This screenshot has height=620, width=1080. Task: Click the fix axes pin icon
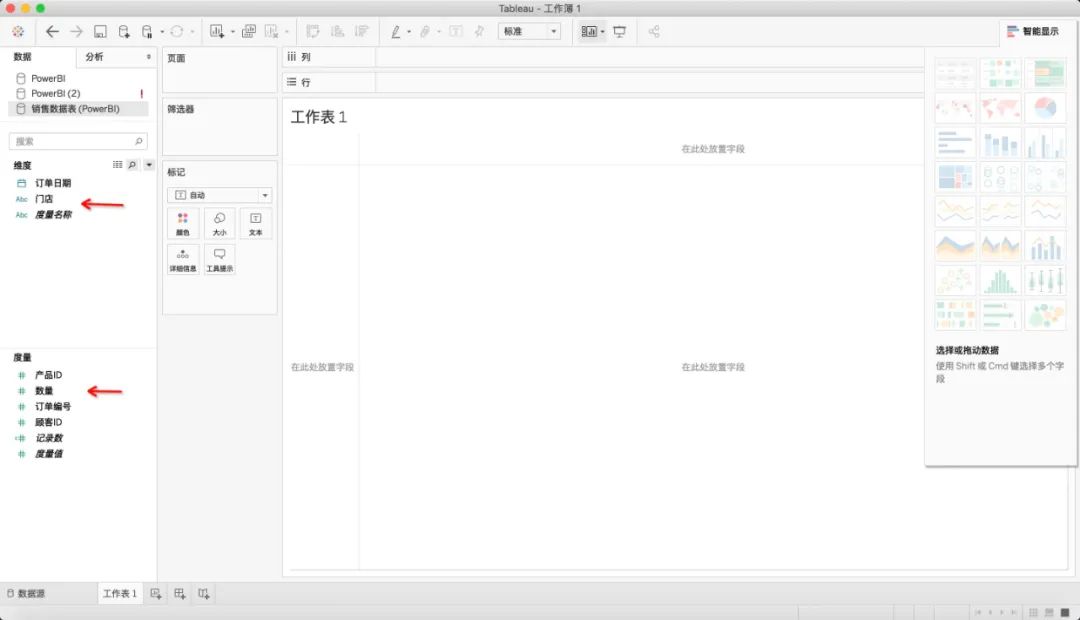coord(479,32)
